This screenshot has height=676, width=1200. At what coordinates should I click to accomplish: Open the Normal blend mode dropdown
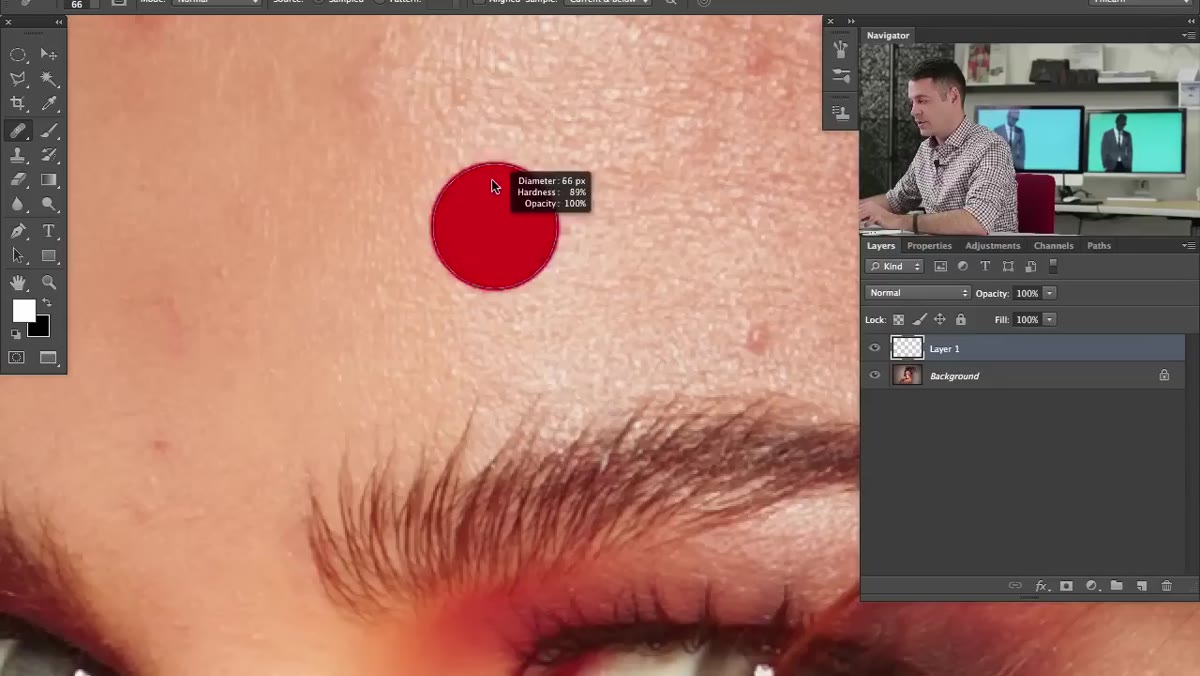918,293
